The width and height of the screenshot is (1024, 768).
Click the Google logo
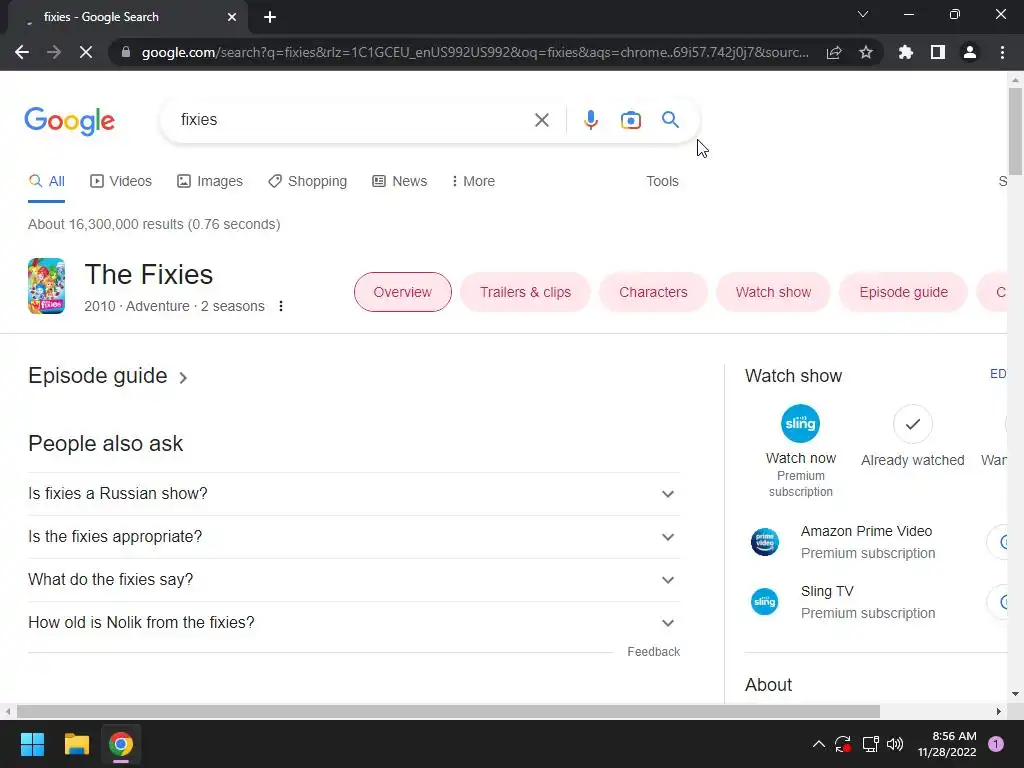coord(69,121)
